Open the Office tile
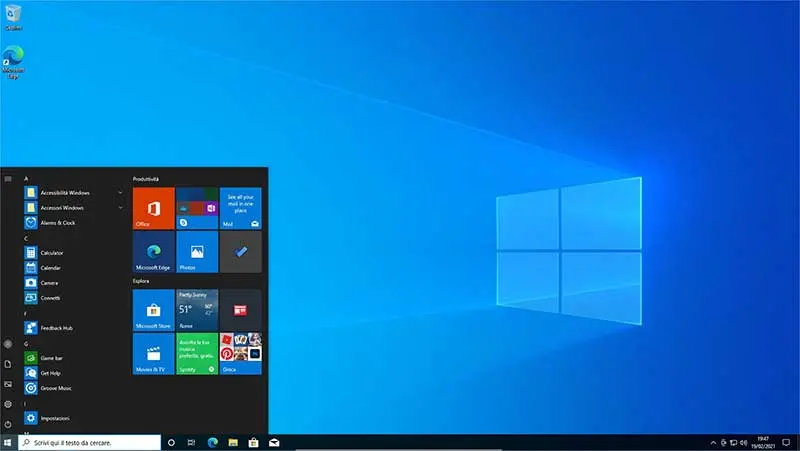This screenshot has height=451, width=800. [154, 208]
